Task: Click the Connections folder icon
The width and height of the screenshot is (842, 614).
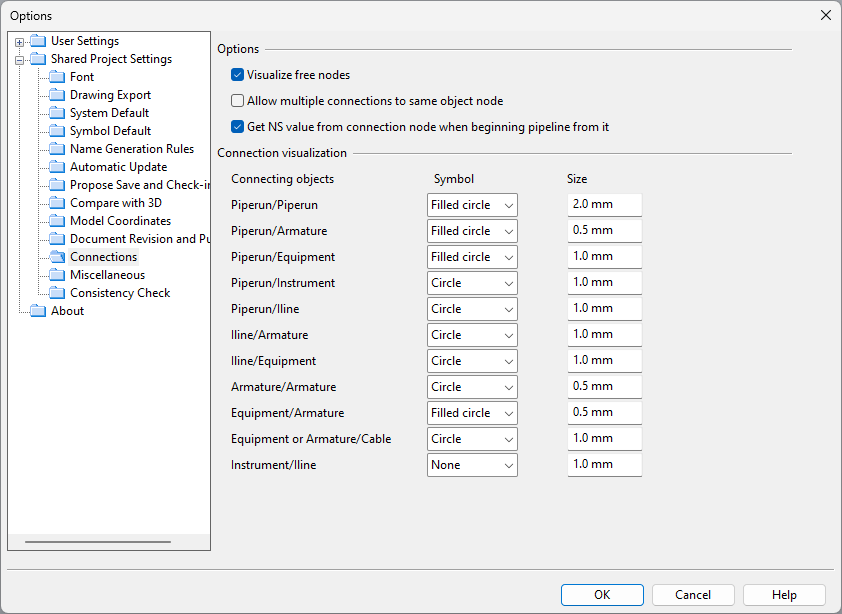Action: (57, 257)
